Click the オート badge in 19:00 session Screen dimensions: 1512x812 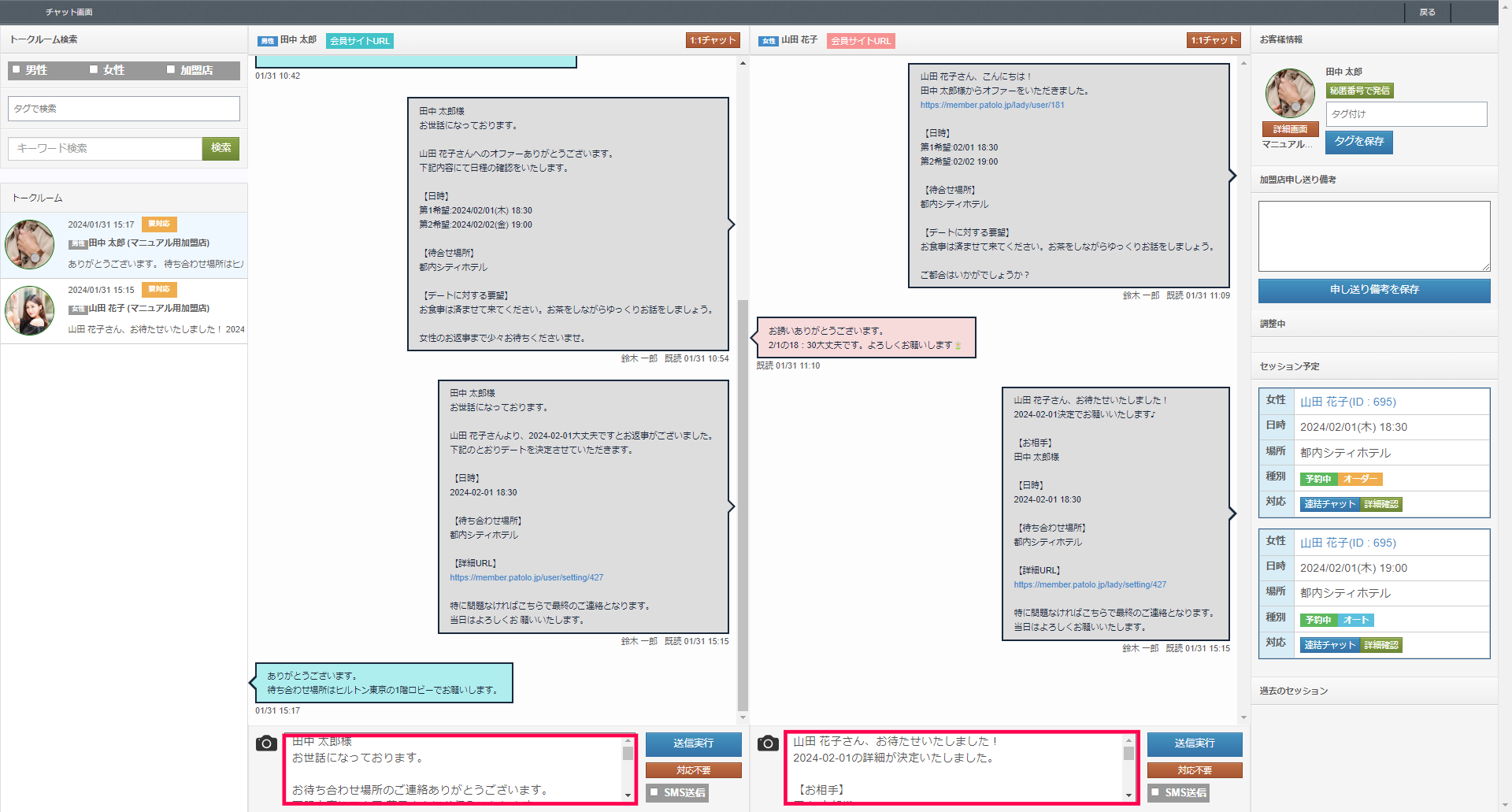1356,620
